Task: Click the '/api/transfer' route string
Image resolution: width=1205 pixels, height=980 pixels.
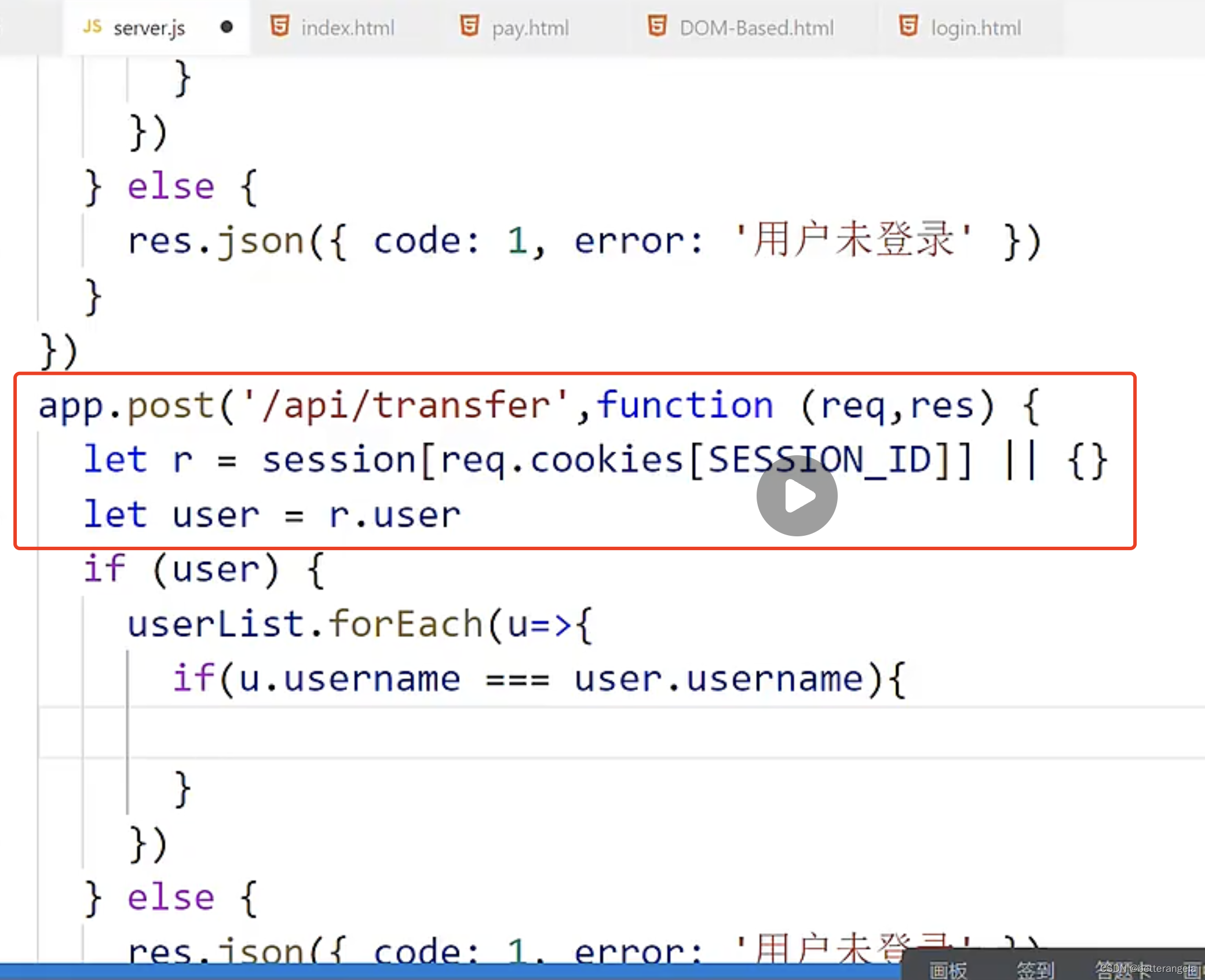Action: (406, 405)
